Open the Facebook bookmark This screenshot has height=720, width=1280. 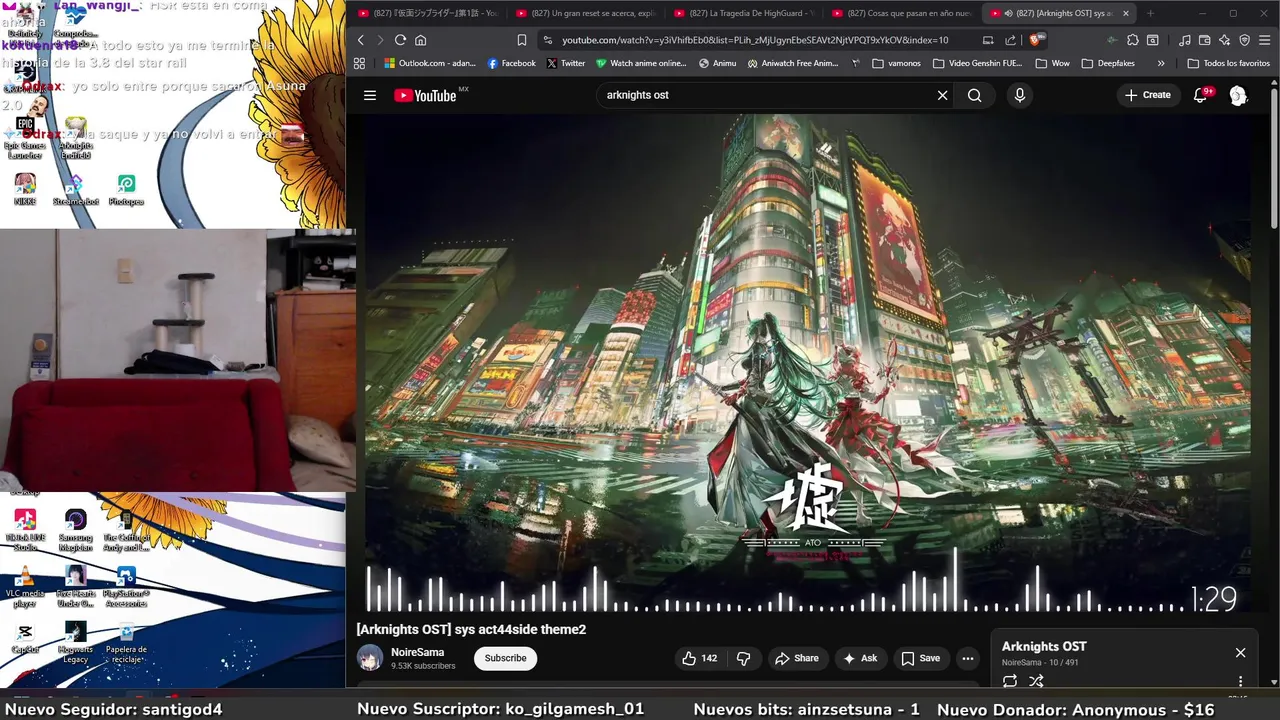(511, 63)
